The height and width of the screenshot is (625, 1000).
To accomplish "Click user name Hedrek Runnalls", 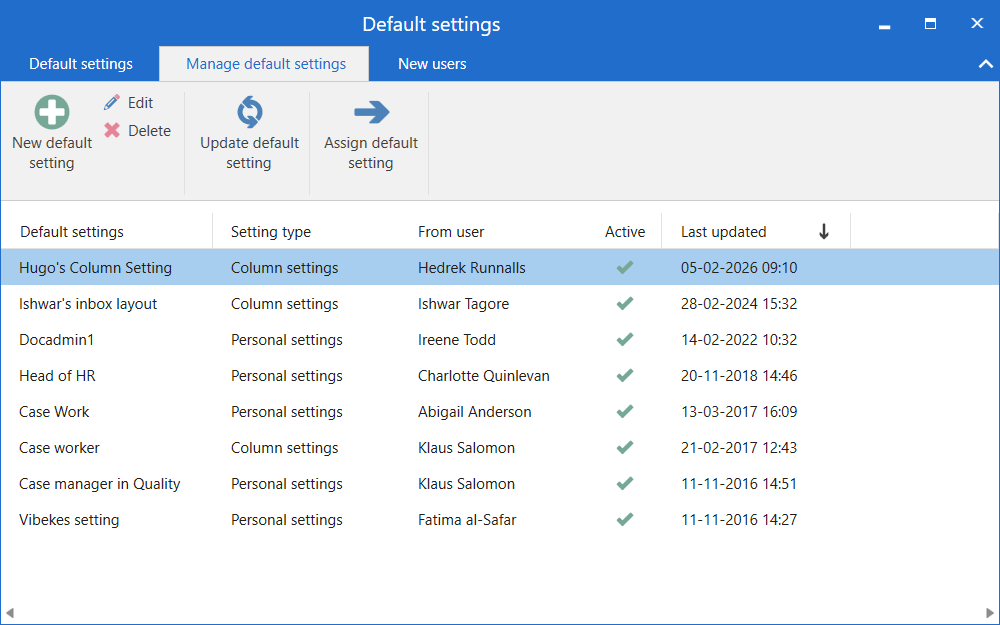I will [472, 268].
